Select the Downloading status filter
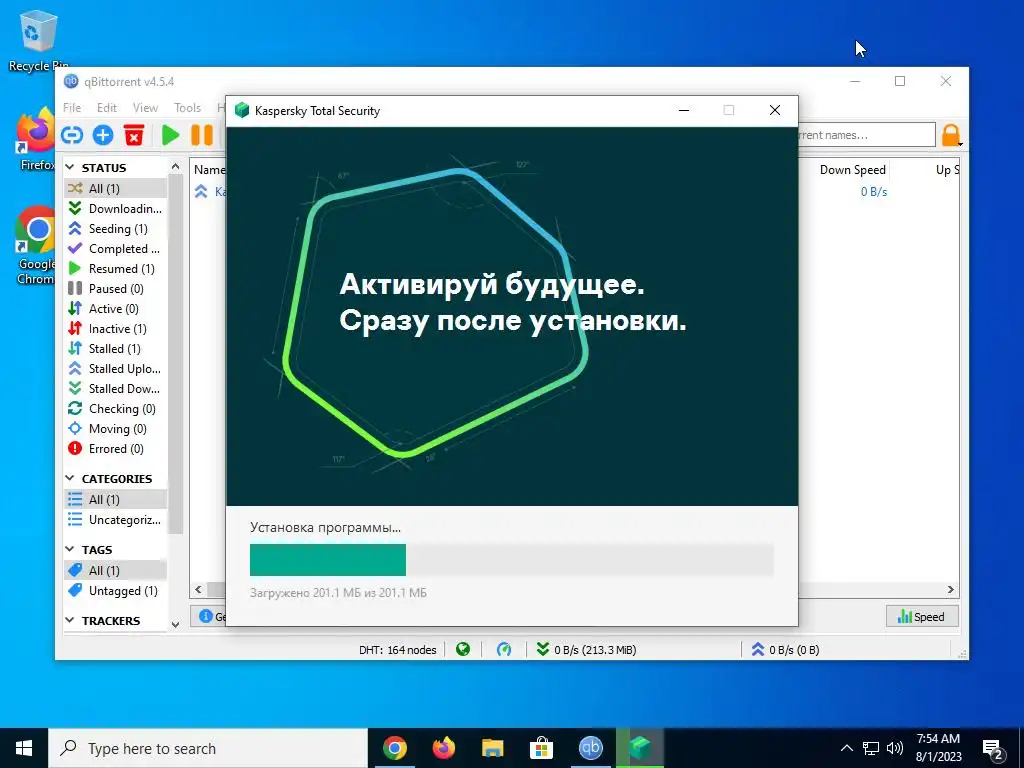 point(115,208)
